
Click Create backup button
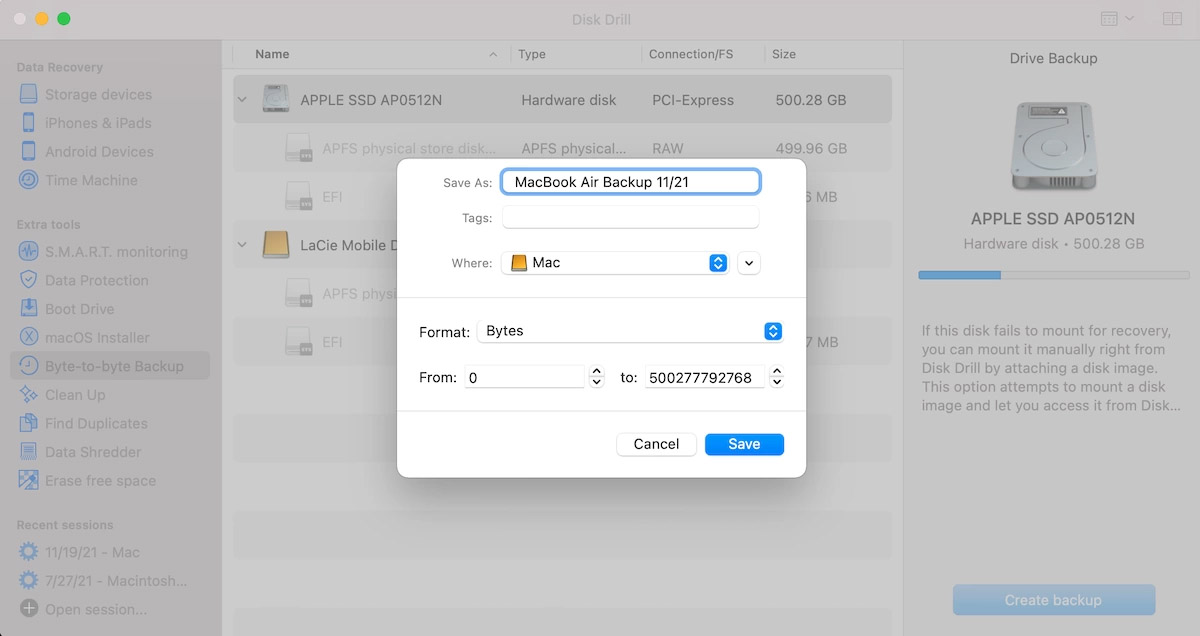tap(1053, 600)
